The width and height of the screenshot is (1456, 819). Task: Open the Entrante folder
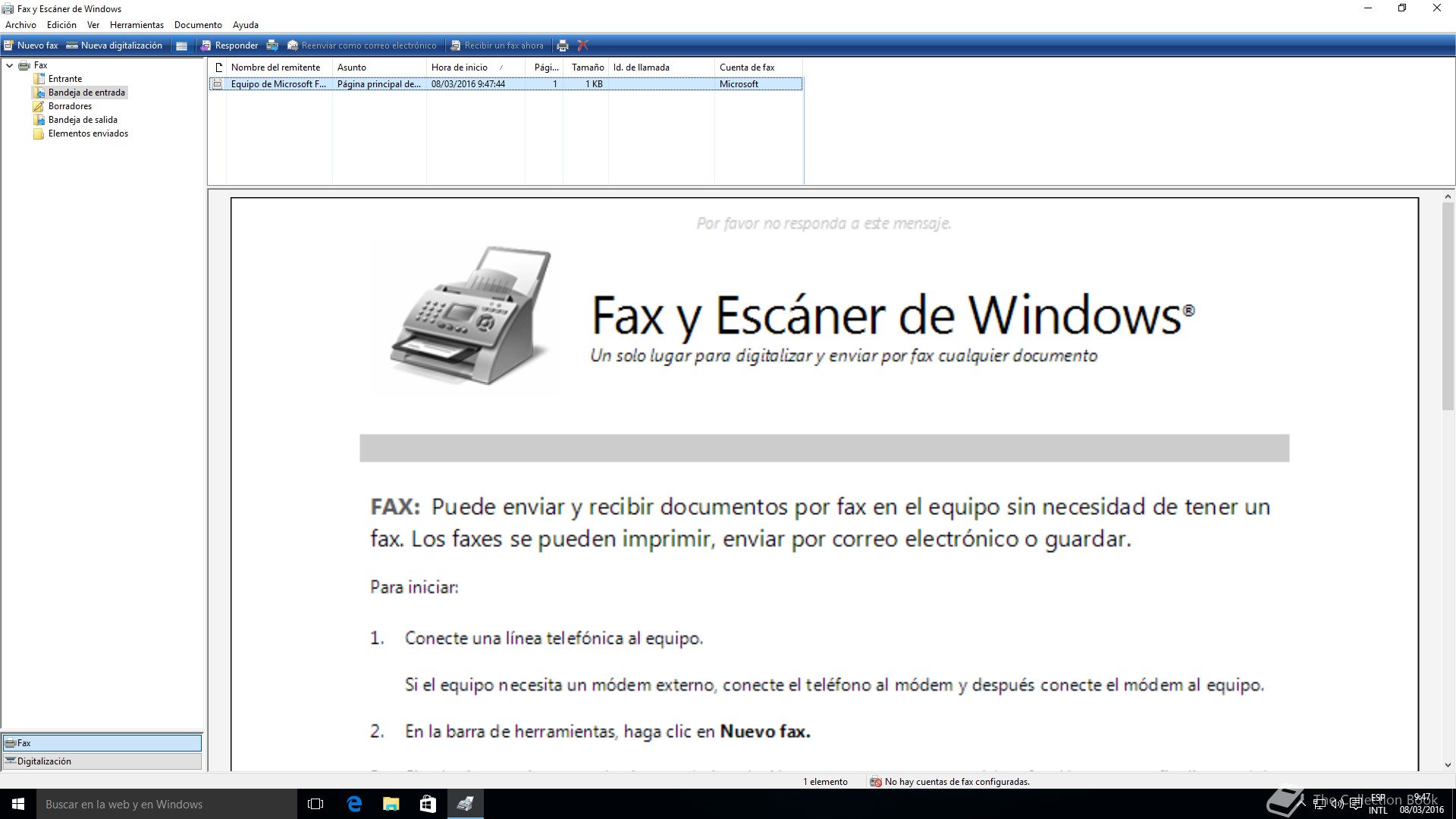(x=65, y=79)
